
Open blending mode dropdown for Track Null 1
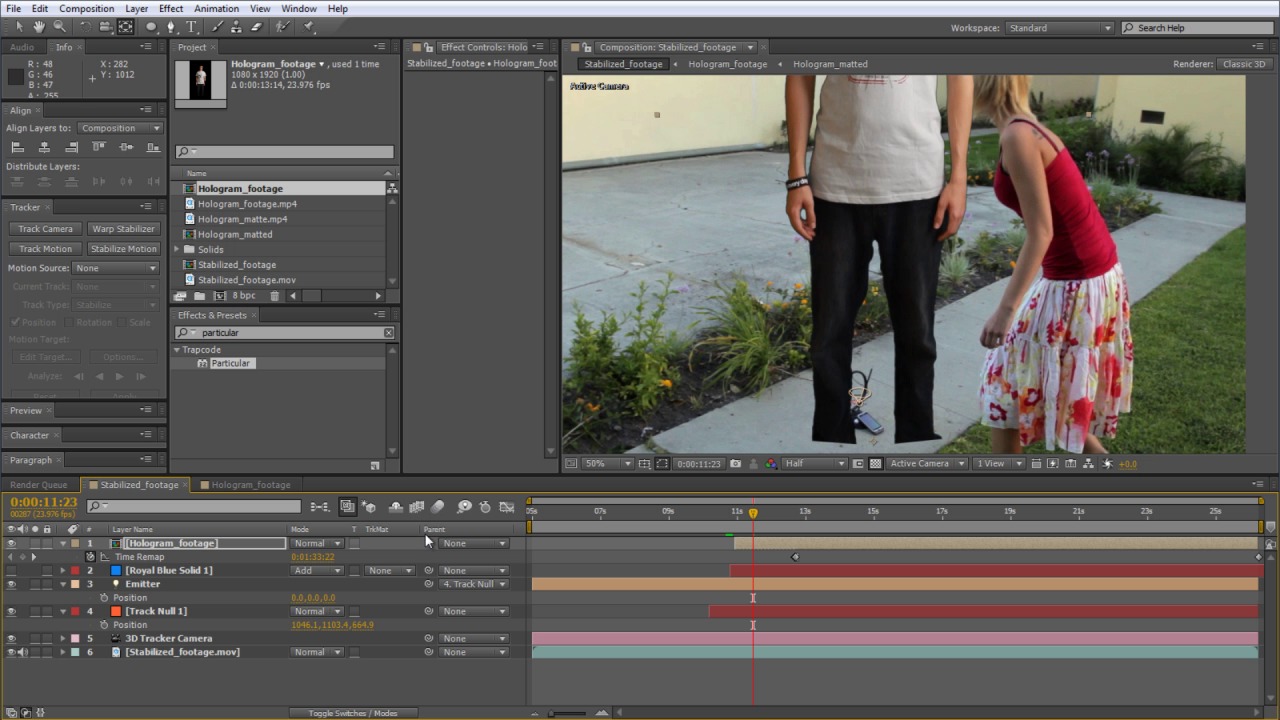[x=316, y=611]
